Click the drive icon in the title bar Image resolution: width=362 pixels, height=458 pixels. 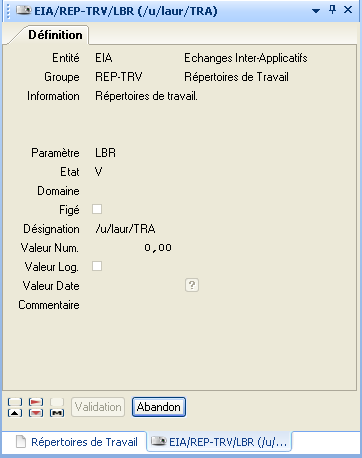point(24,10)
